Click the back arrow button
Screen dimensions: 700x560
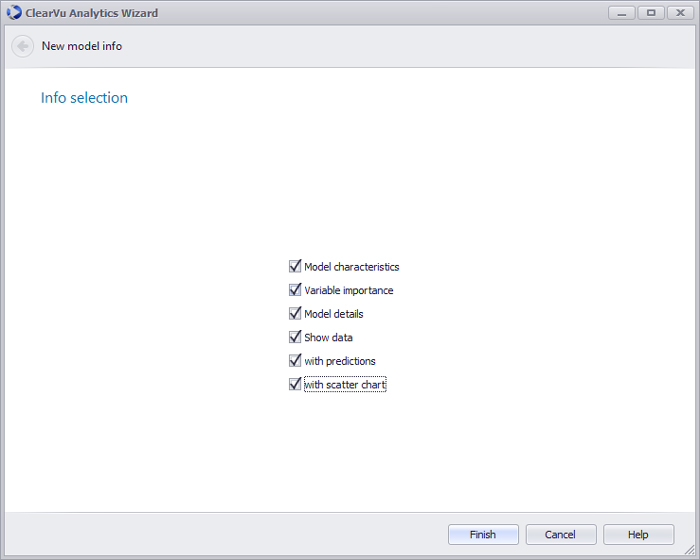click(x=22, y=46)
